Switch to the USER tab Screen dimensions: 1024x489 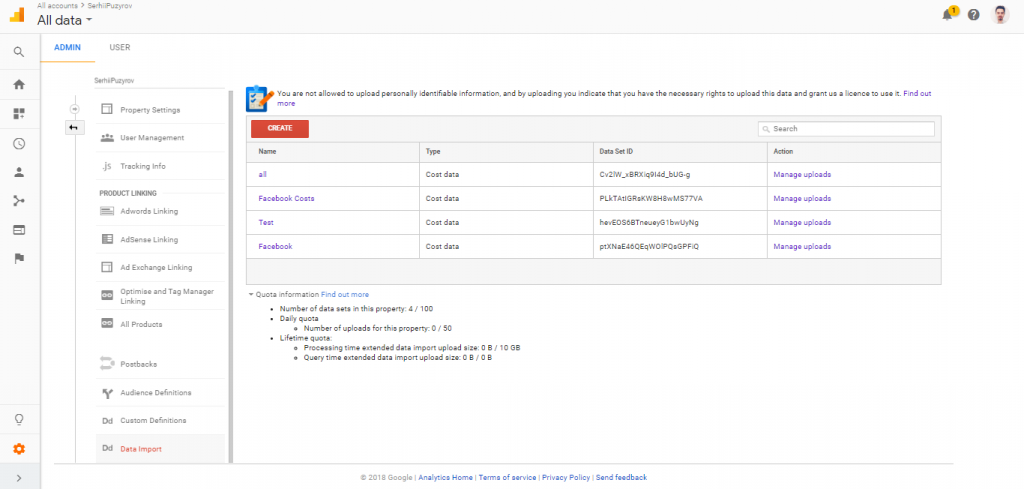[x=120, y=48]
